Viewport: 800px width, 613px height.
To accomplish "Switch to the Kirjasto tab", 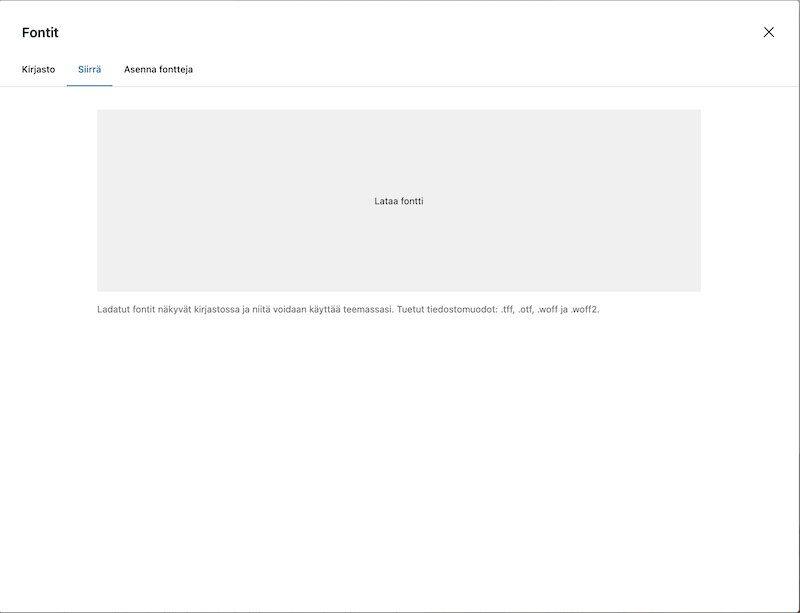I will tap(38, 69).
